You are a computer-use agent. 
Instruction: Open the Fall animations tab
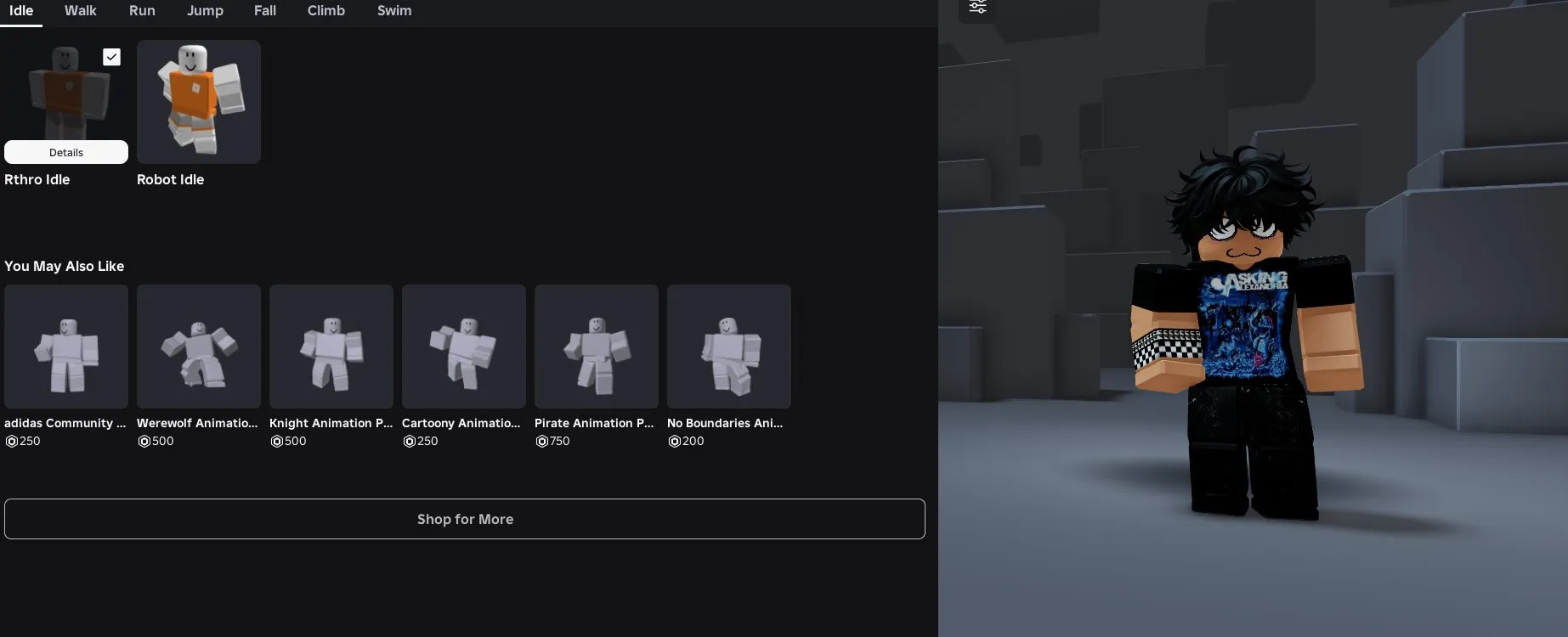pyautogui.click(x=264, y=11)
